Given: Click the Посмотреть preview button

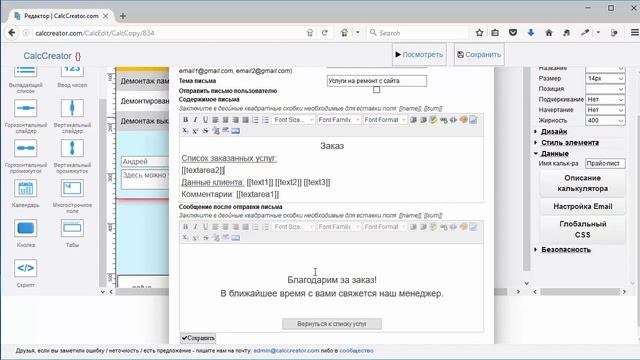Looking at the screenshot, I should tap(419, 54).
